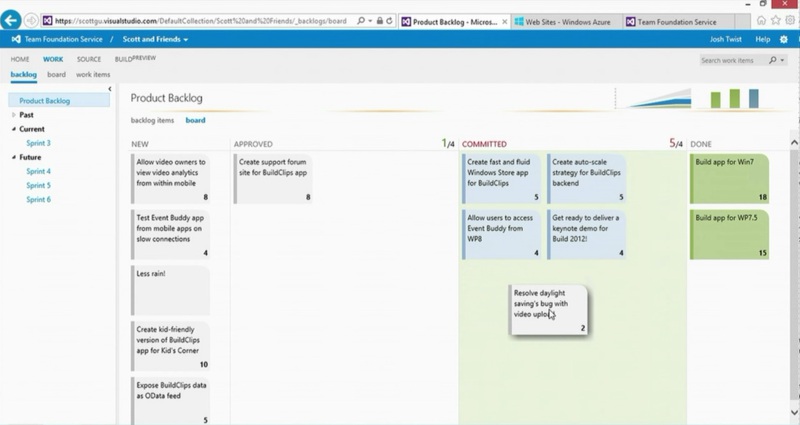800x425 pixels.
Task: Select the Build app for Win7 card
Action: [x=730, y=179]
